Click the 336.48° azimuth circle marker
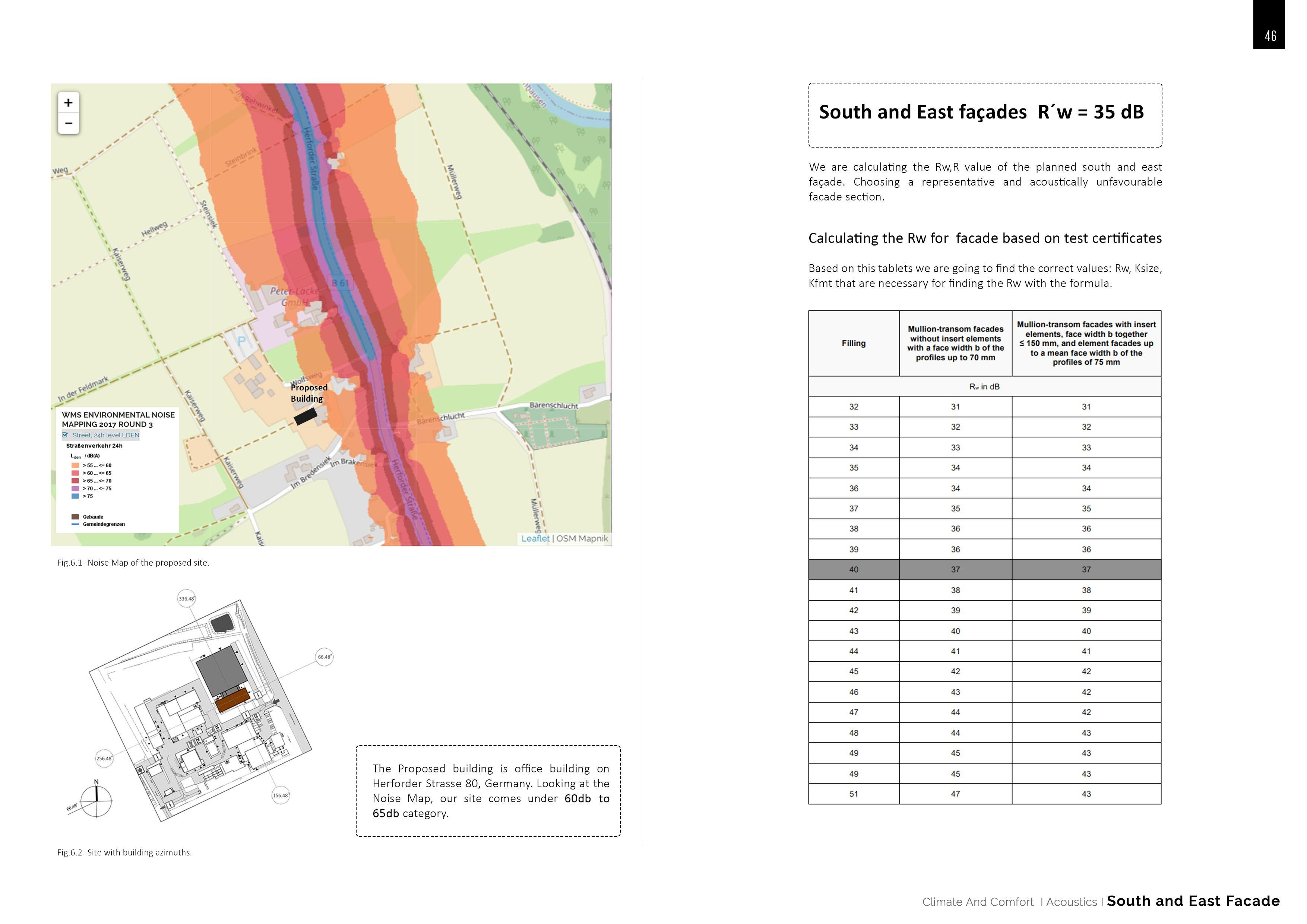 187,598
